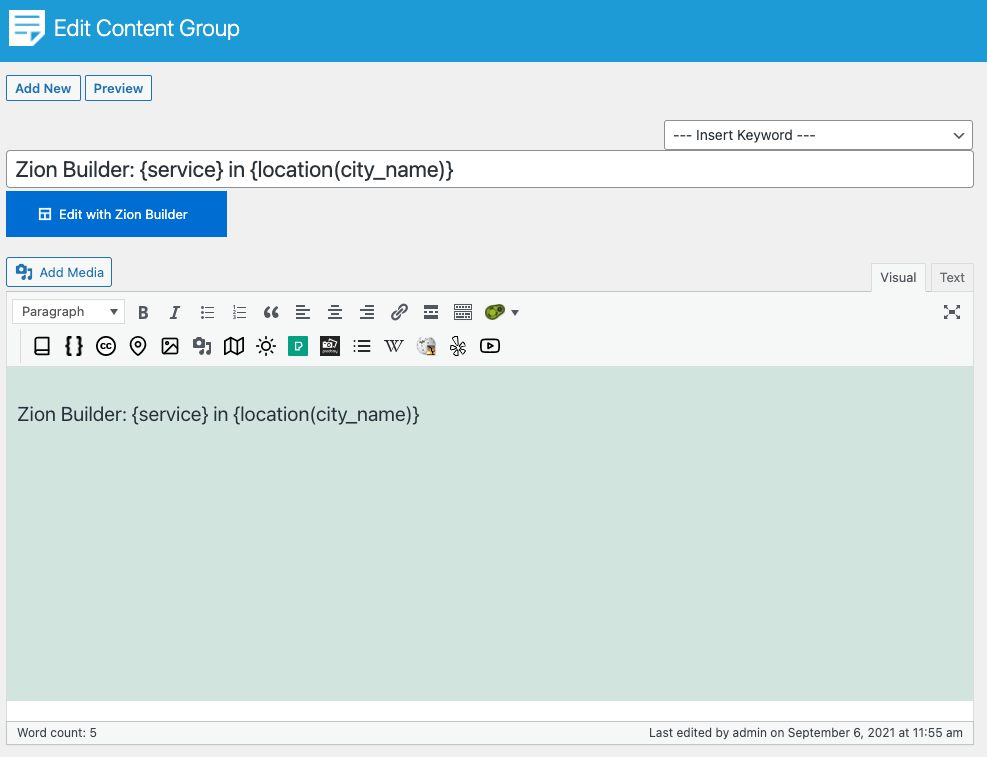Click the Edit Content Group header icon
Image resolution: width=987 pixels, height=757 pixels.
click(x=27, y=28)
